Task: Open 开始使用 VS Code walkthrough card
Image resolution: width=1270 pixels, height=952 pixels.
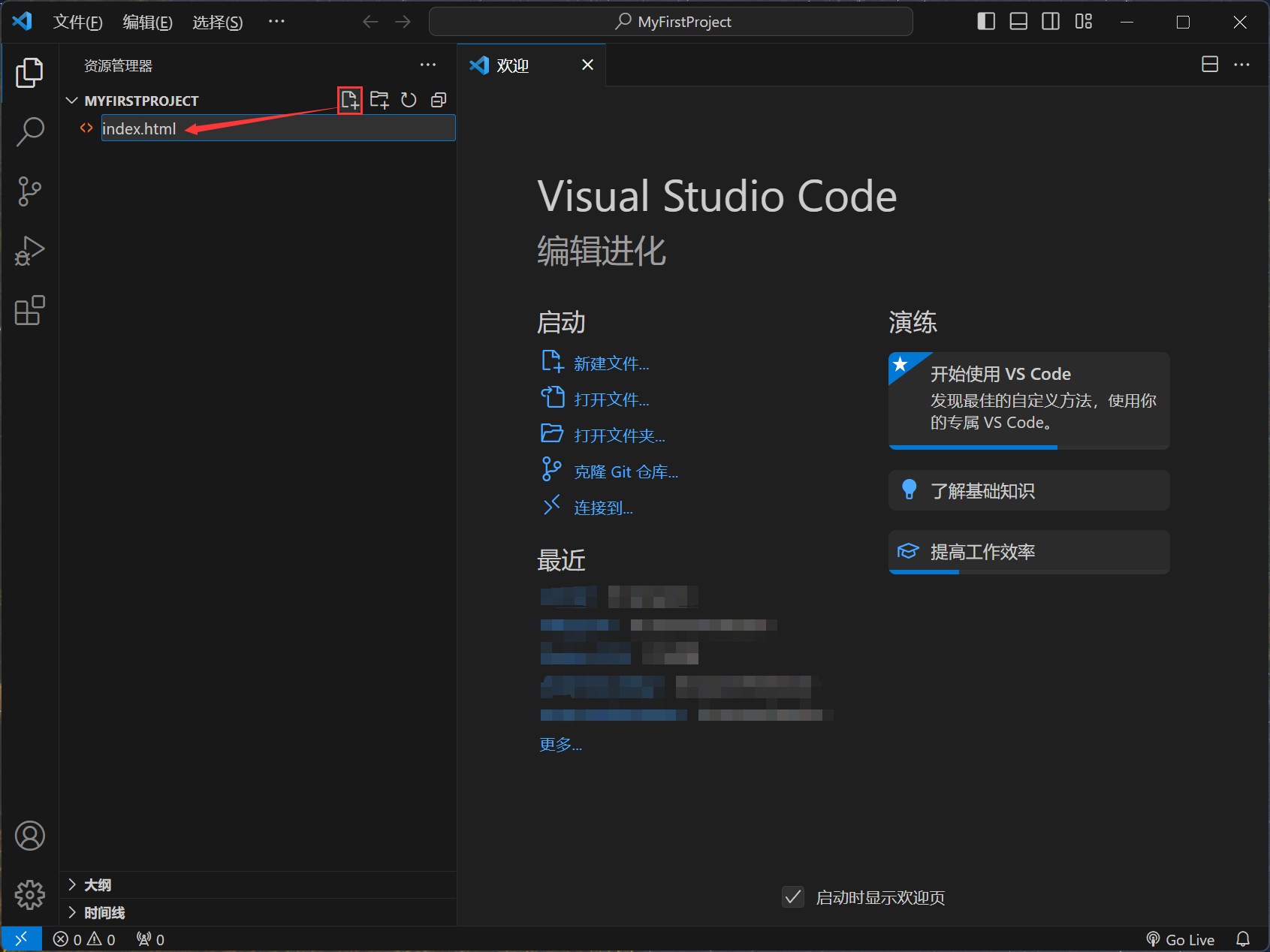Action: coord(1029,400)
